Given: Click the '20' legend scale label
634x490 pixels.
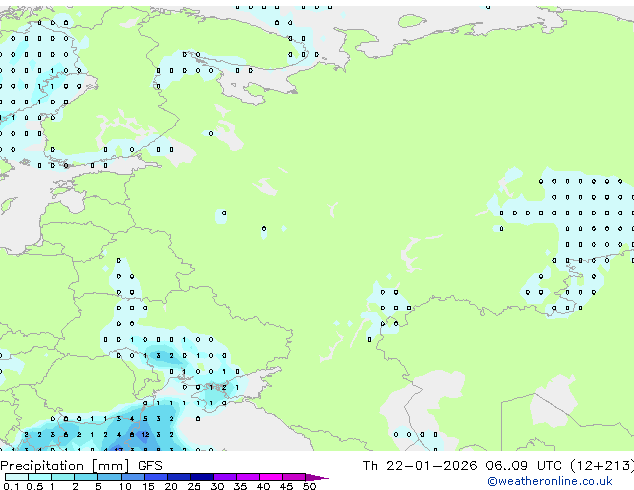Looking at the screenshot, I should [171, 486].
